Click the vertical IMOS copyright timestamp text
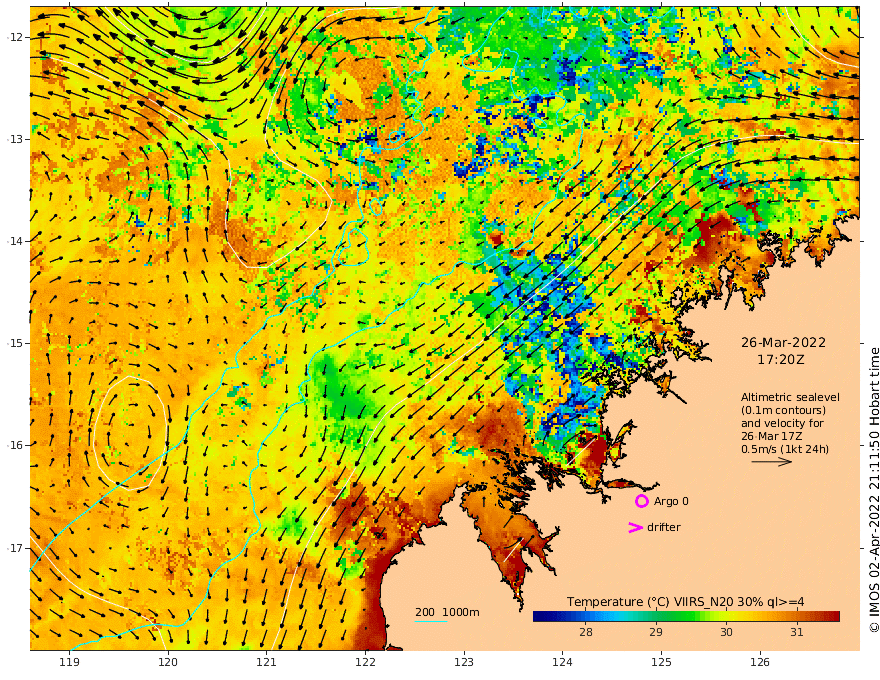The image size is (880, 680). coord(873,490)
